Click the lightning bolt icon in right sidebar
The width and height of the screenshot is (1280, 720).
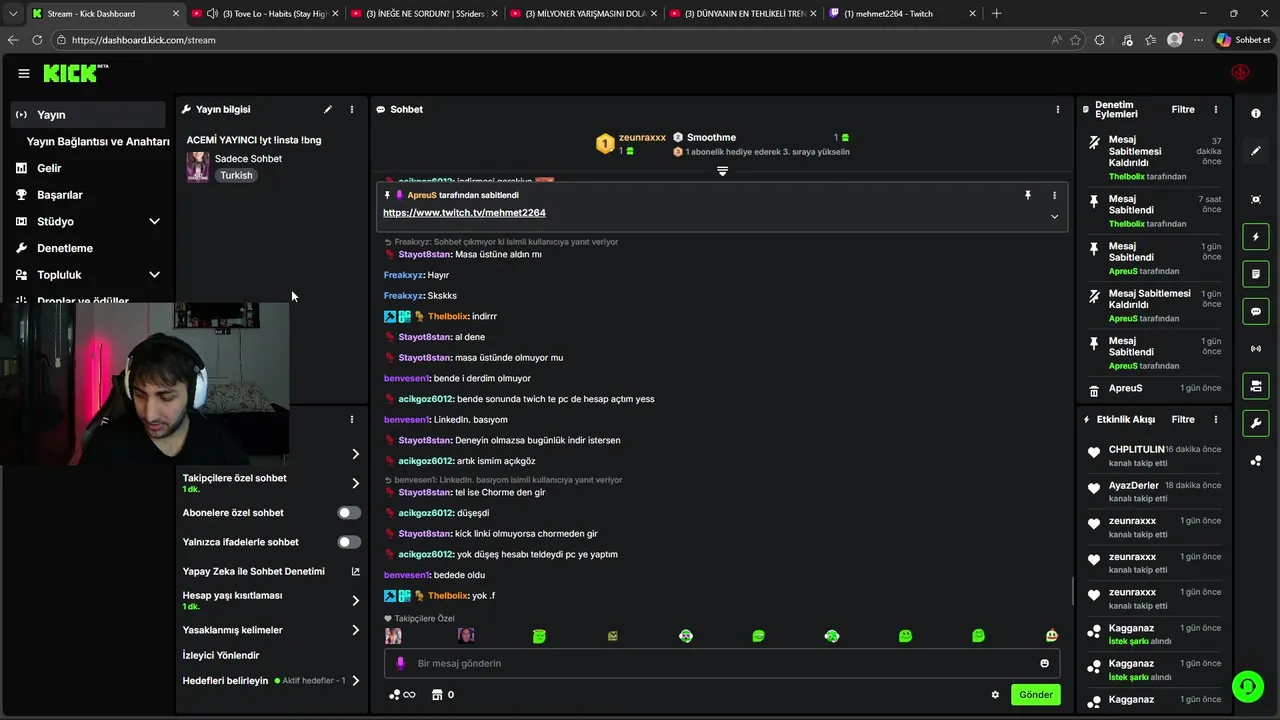point(1256,237)
